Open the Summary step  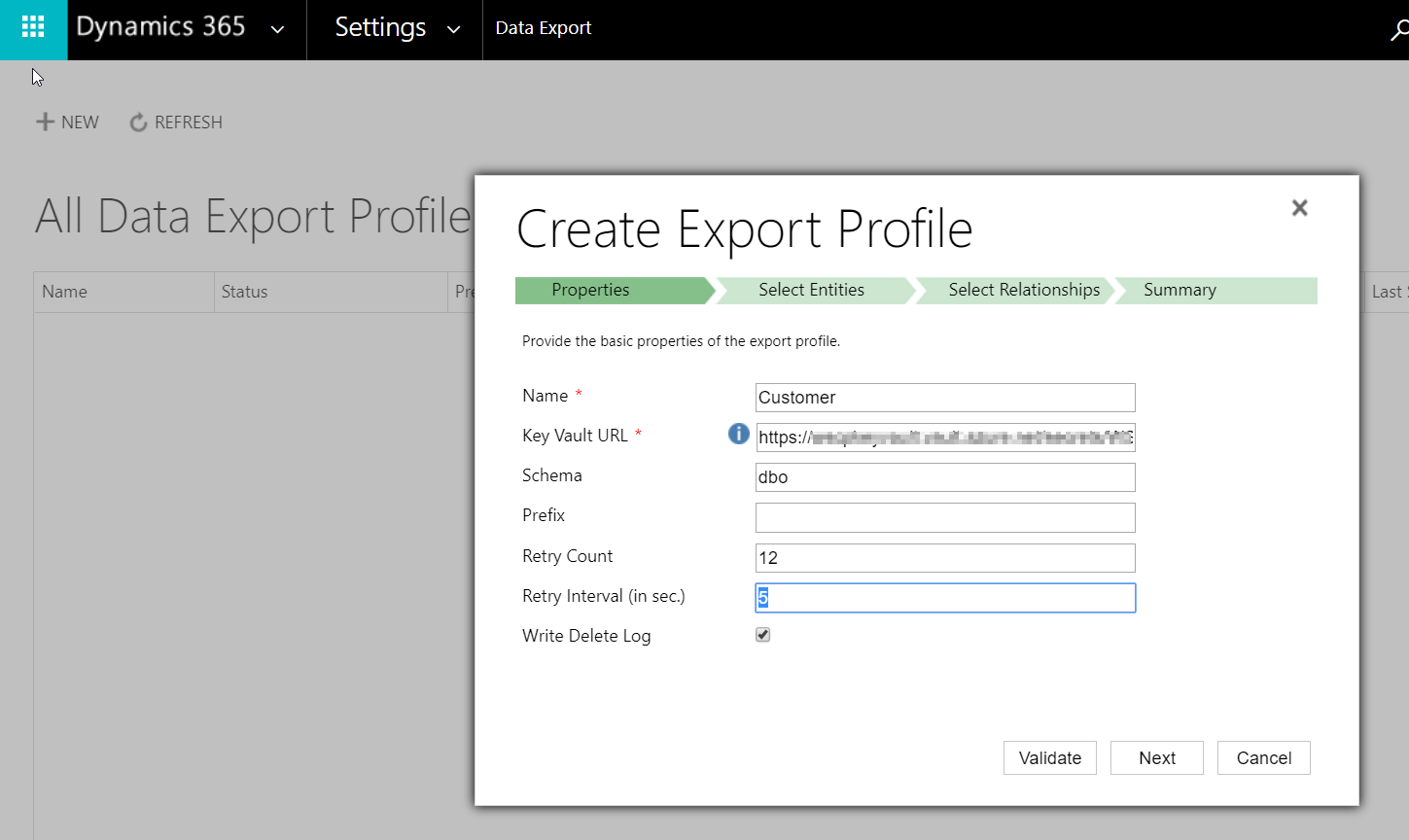coord(1179,290)
